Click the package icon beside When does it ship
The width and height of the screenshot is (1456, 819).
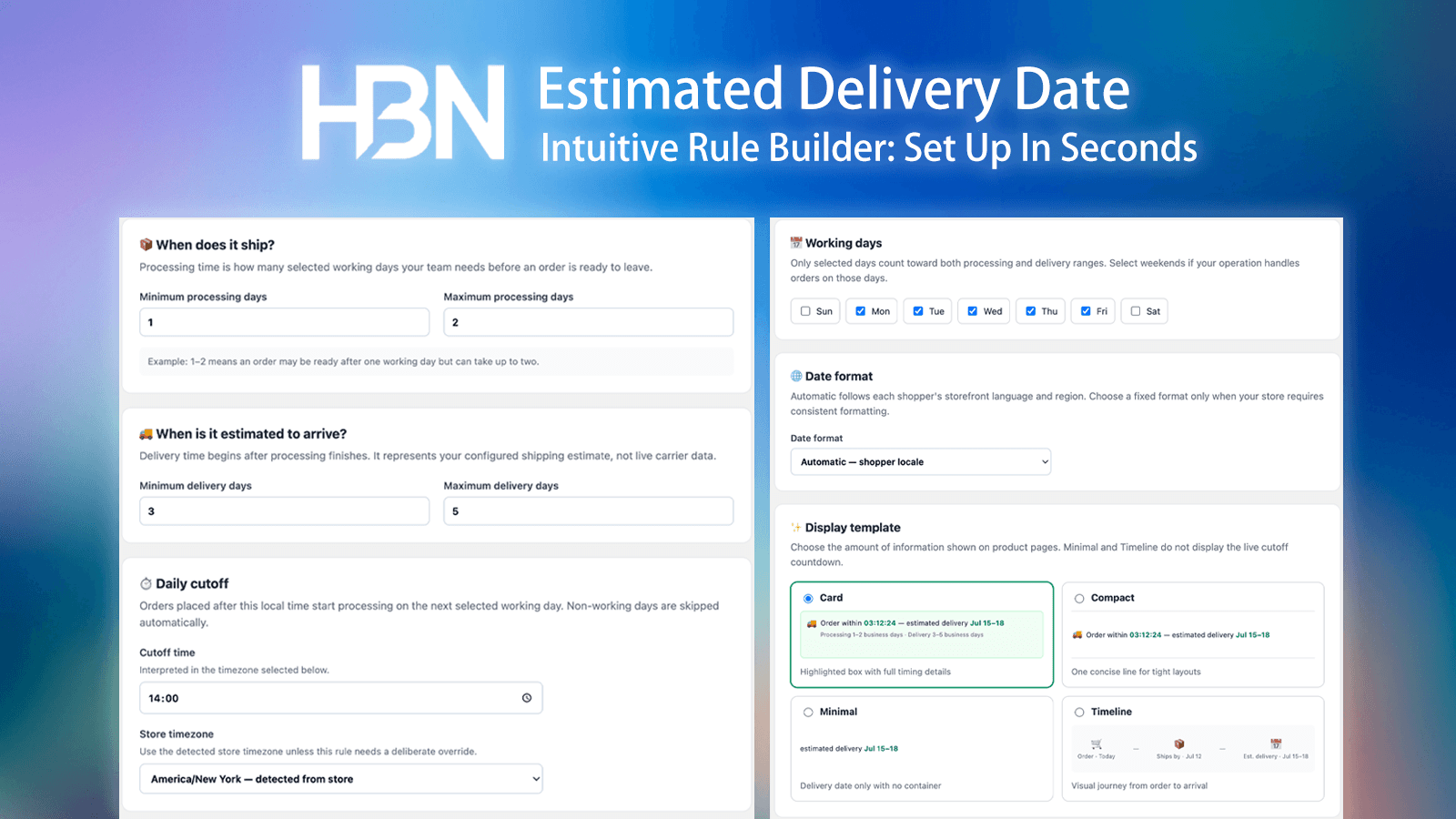(146, 245)
